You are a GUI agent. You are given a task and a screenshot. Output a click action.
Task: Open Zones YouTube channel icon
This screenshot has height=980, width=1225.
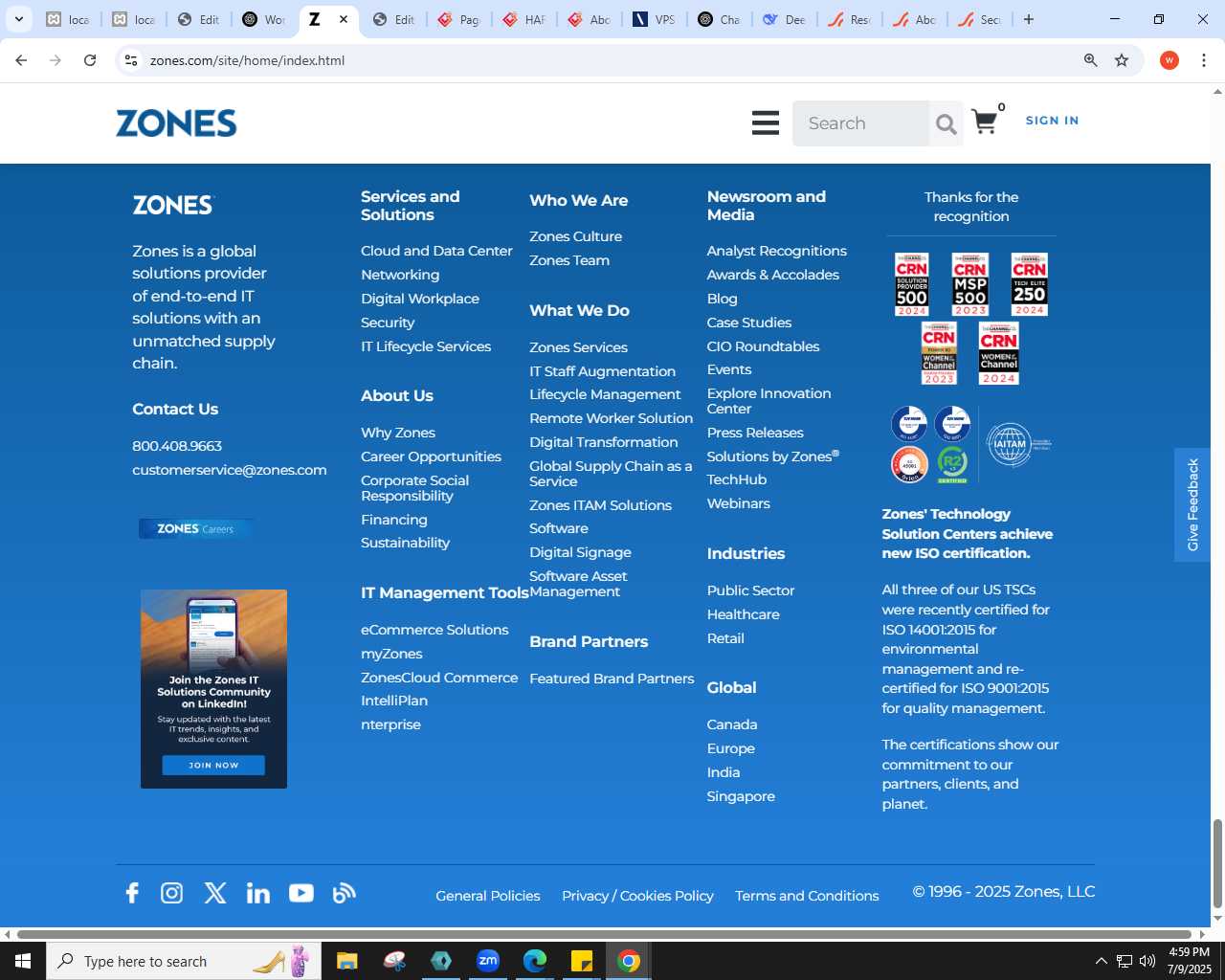pyautogui.click(x=301, y=893)
